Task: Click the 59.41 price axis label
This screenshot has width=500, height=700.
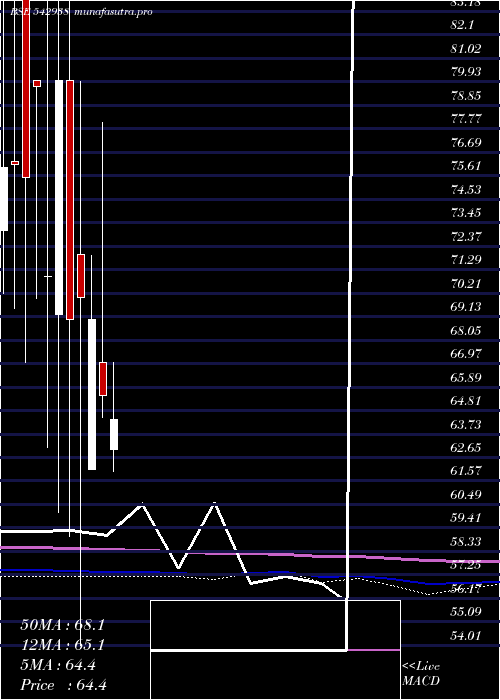Action: pyautogui.click(x=466, y=518)
